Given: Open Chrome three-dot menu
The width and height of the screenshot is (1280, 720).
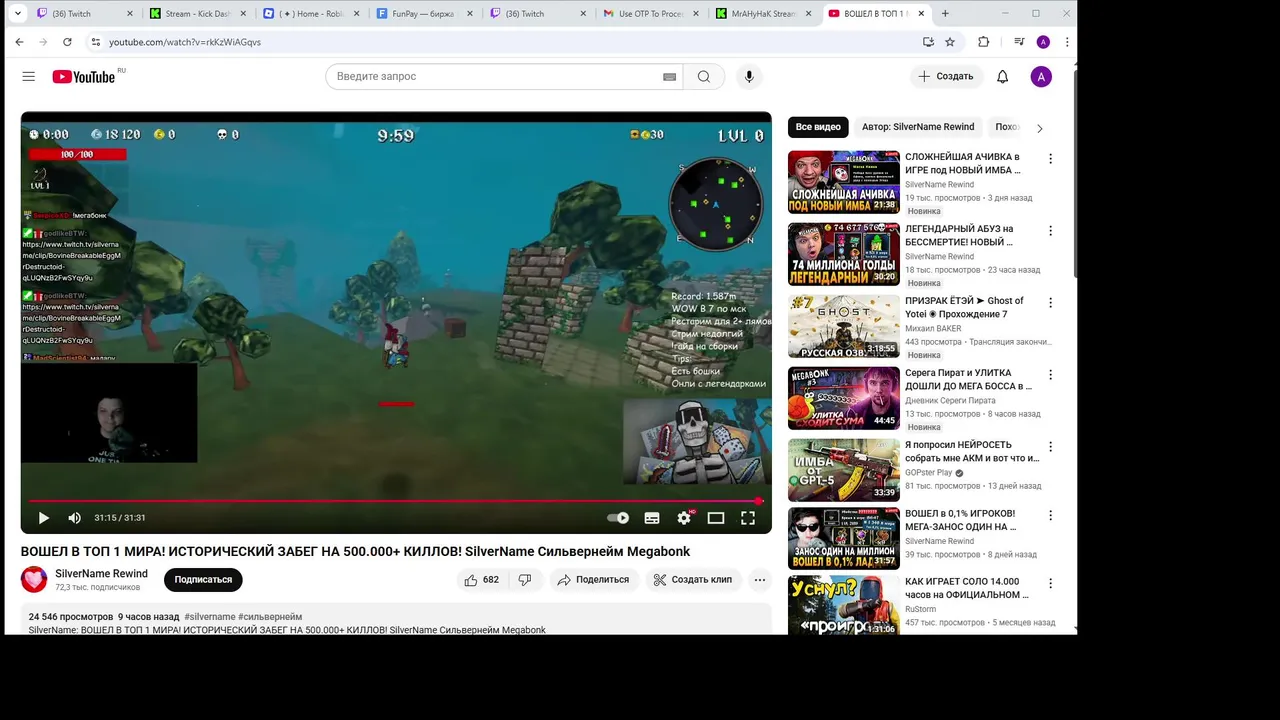Looking at the screenshot, I should [x=1067, y=42].
